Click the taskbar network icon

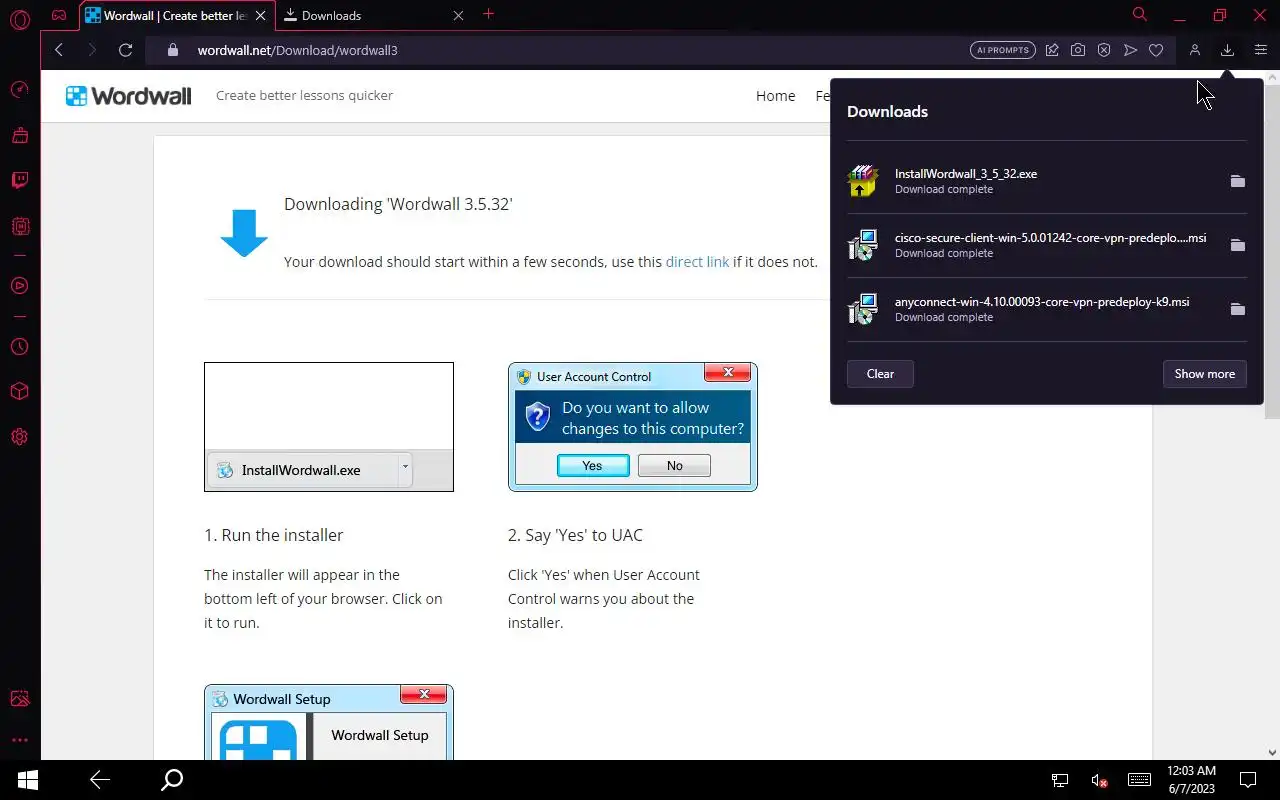1060,780
